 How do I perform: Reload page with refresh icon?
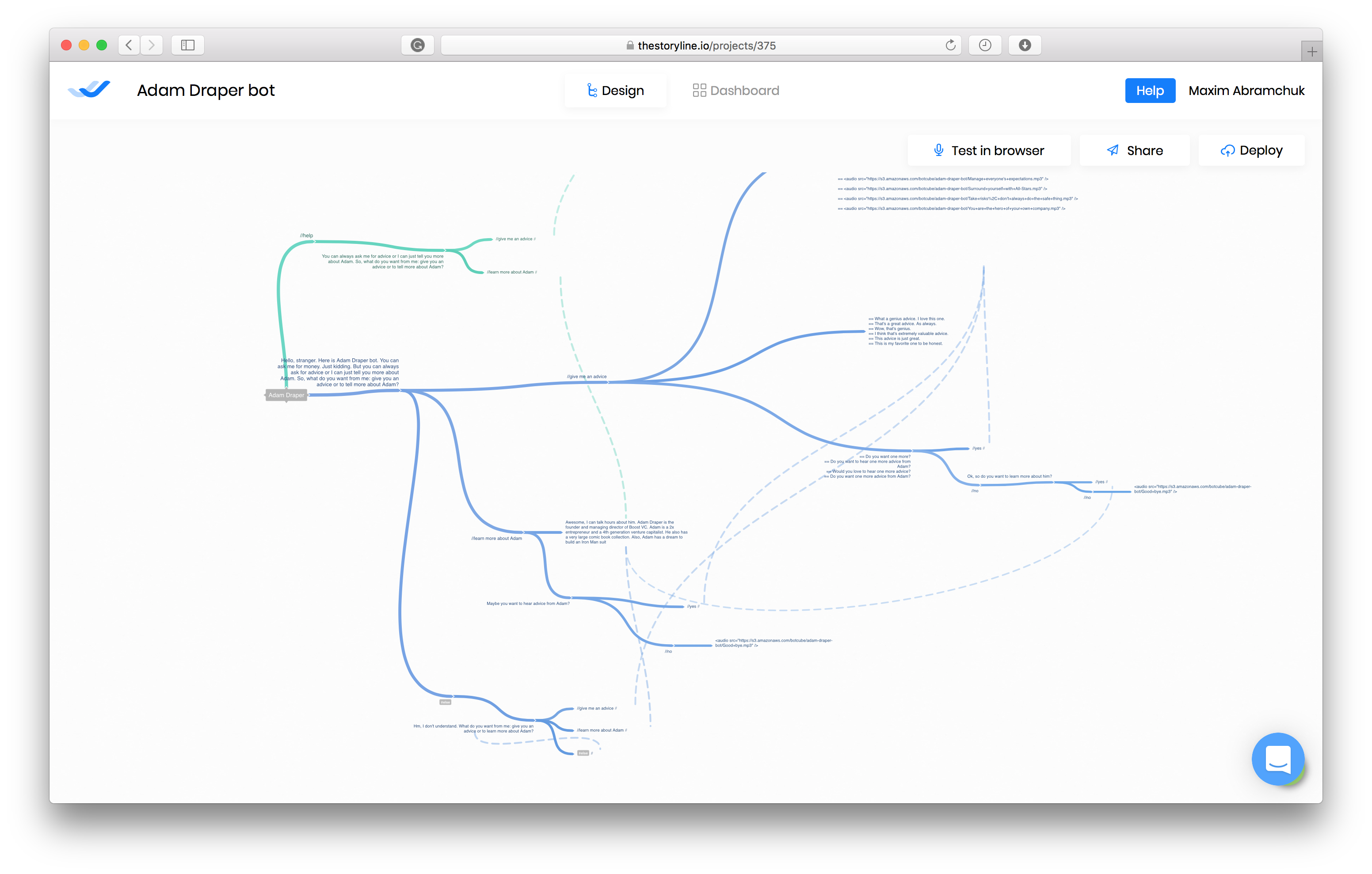950,45
